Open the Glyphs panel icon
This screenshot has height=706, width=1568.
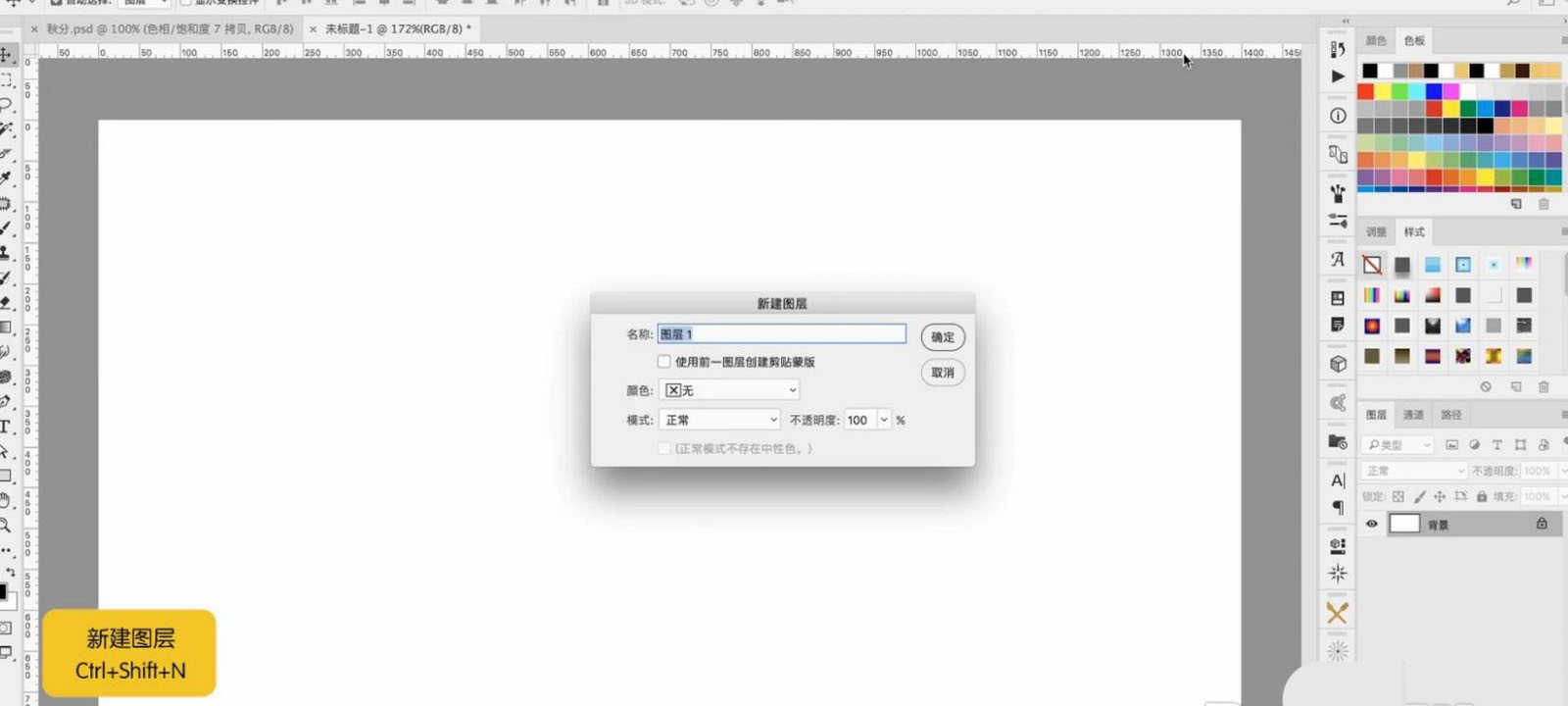coord(1338,260)
